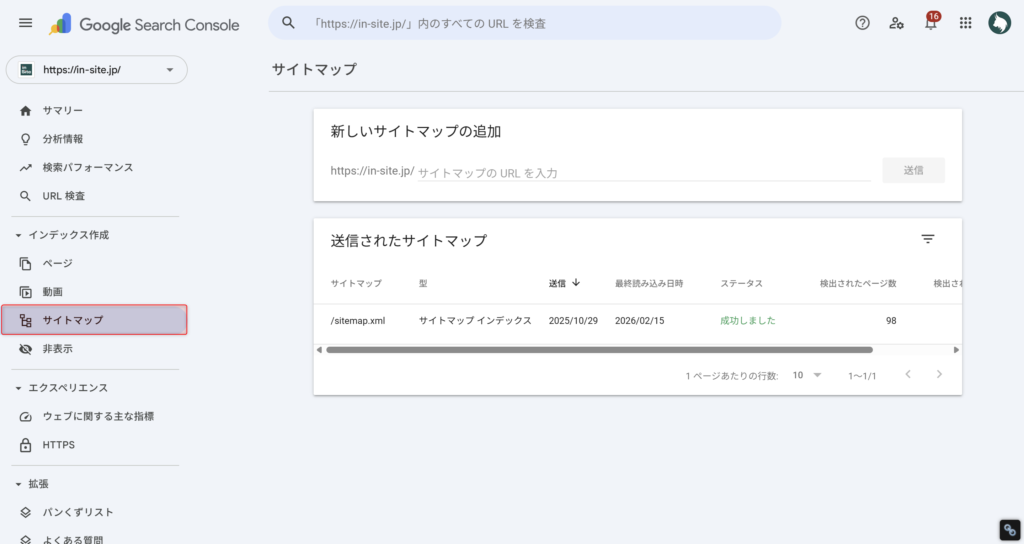Click the 検出されたページ数 column header

pos(858,283)
